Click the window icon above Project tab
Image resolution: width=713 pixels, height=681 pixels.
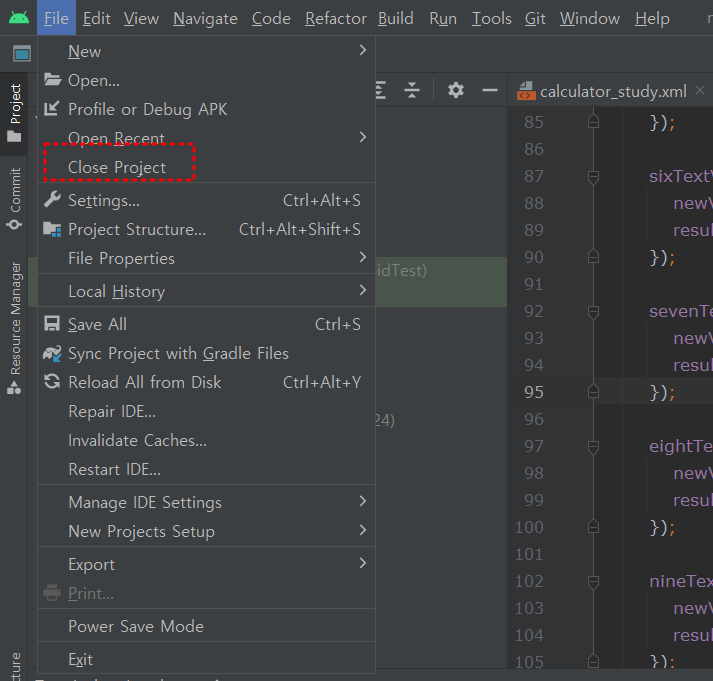click(x=21, y=54)
